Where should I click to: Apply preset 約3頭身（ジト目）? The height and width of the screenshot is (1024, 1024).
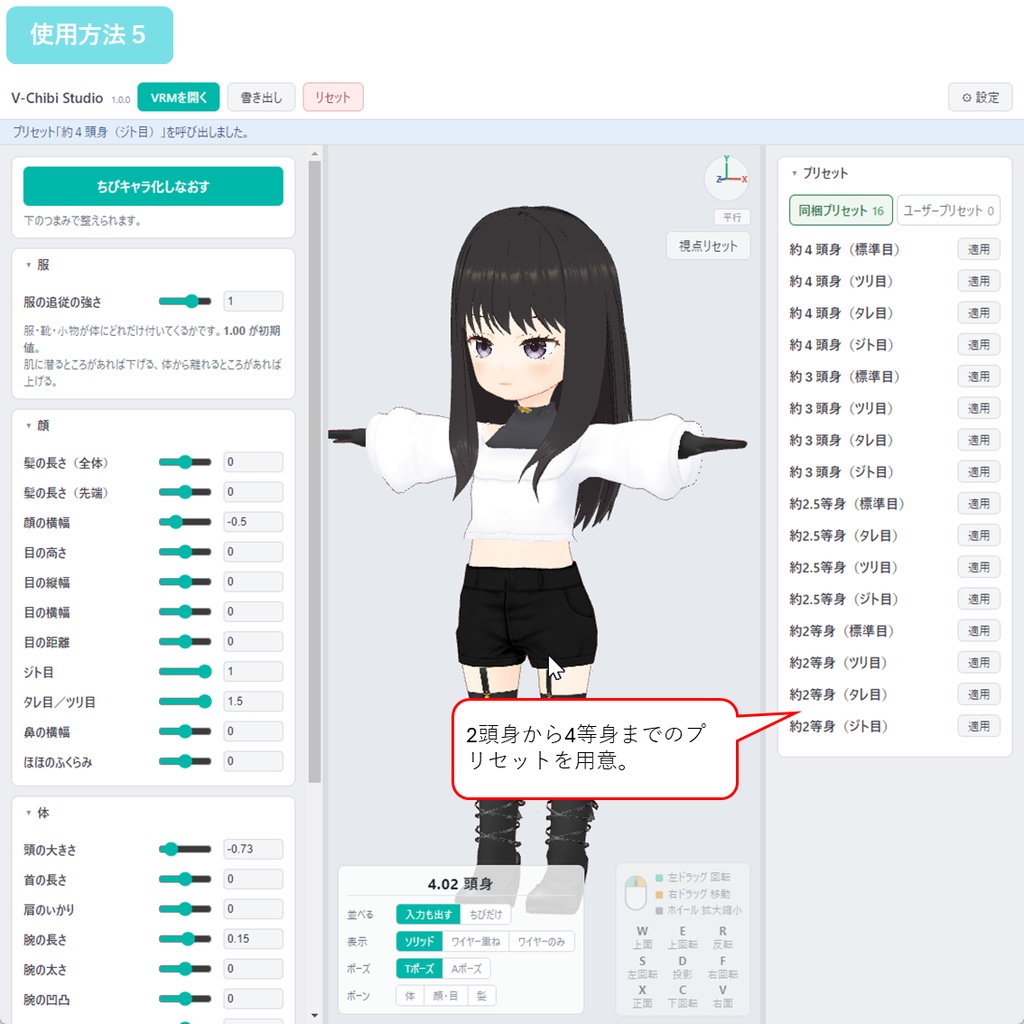pyautogui.click(x=978, y=472)
